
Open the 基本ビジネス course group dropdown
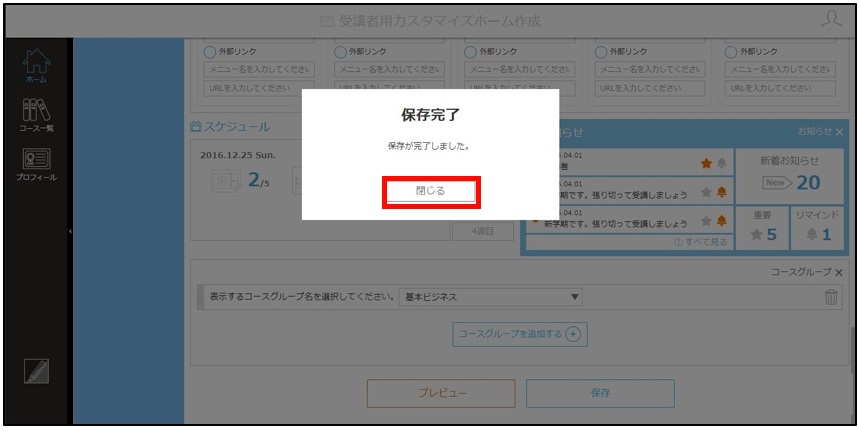coord(491,297)
